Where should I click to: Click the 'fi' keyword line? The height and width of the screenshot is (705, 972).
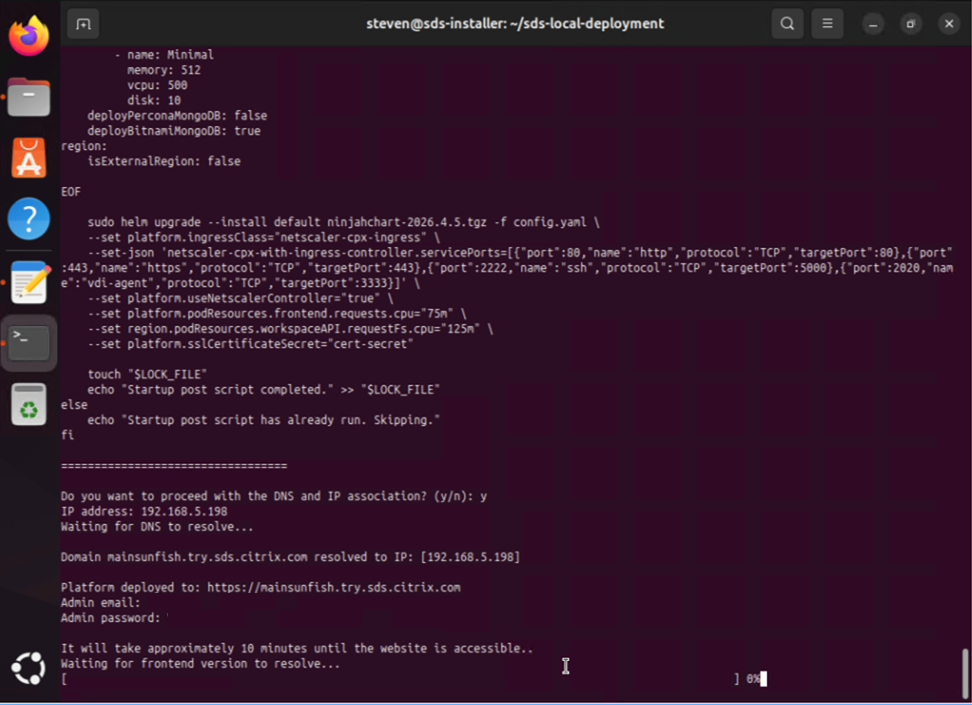[x=67, y=435]
